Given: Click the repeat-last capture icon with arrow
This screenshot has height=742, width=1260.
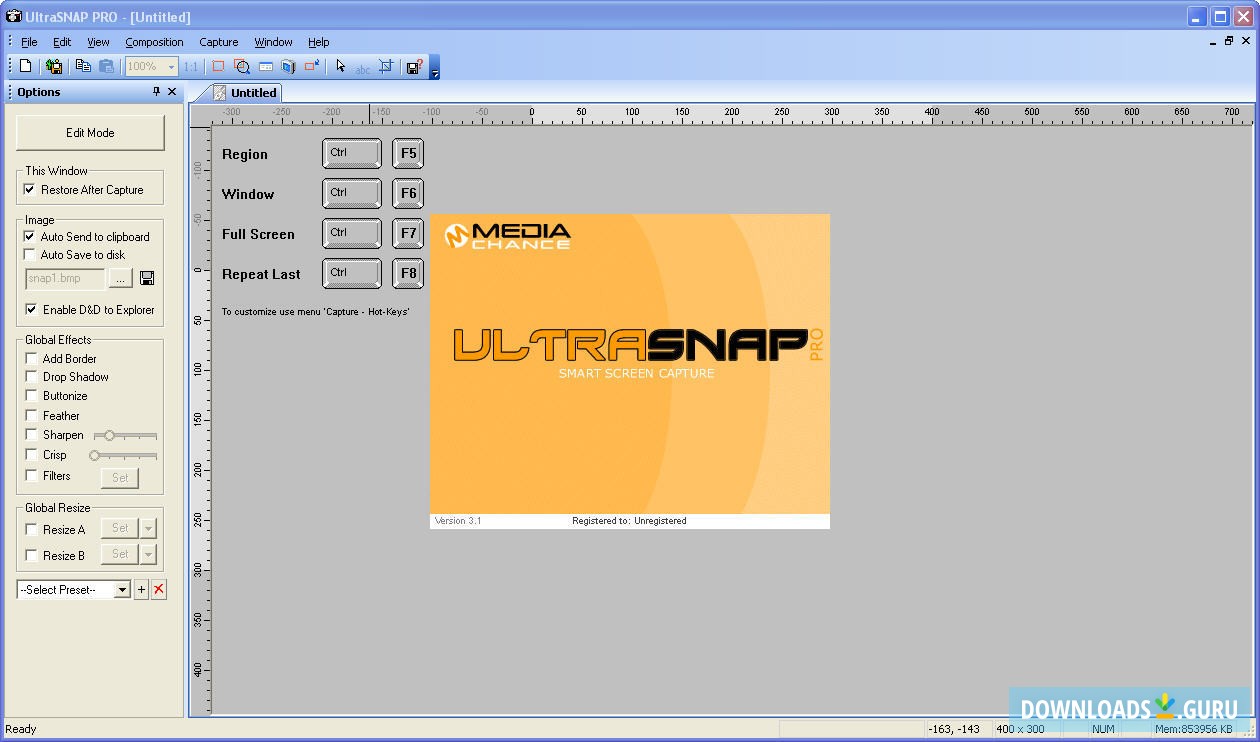Looking at the screenshot, I should pos(309,66).
